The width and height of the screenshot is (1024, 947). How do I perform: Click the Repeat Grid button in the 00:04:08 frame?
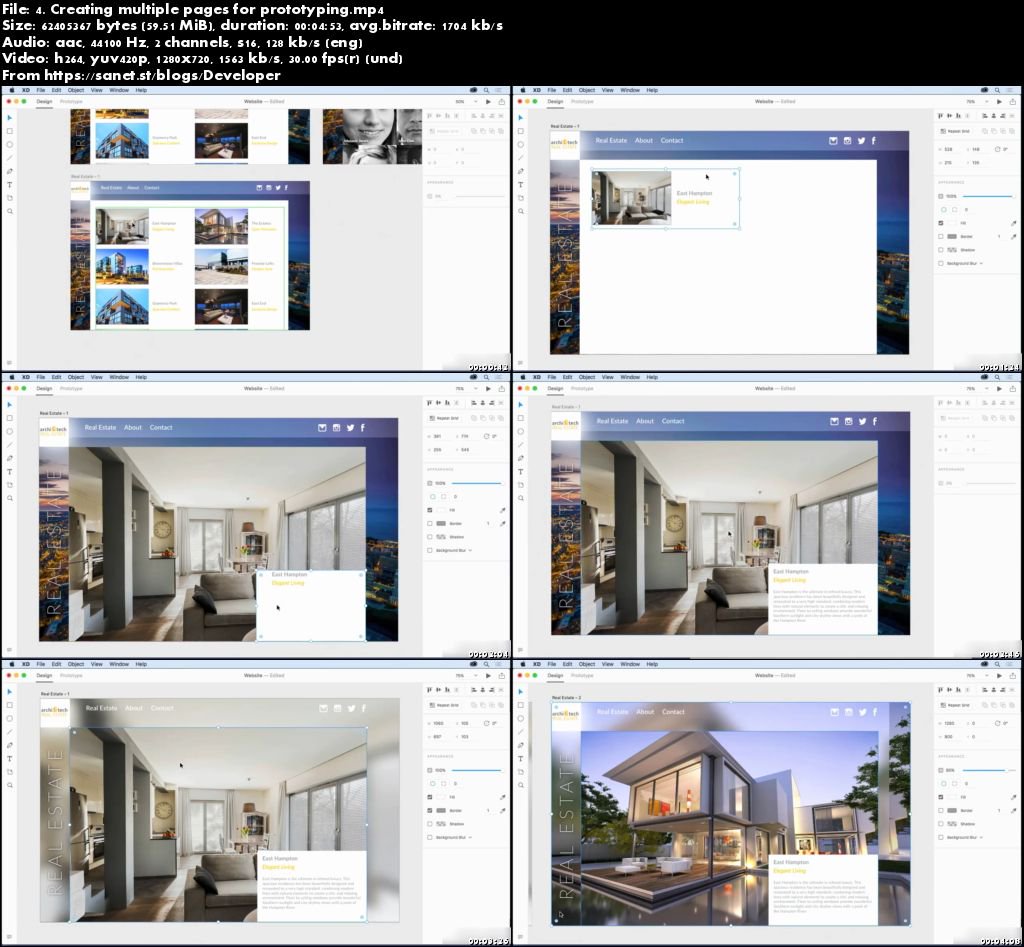tap(955, 705)
